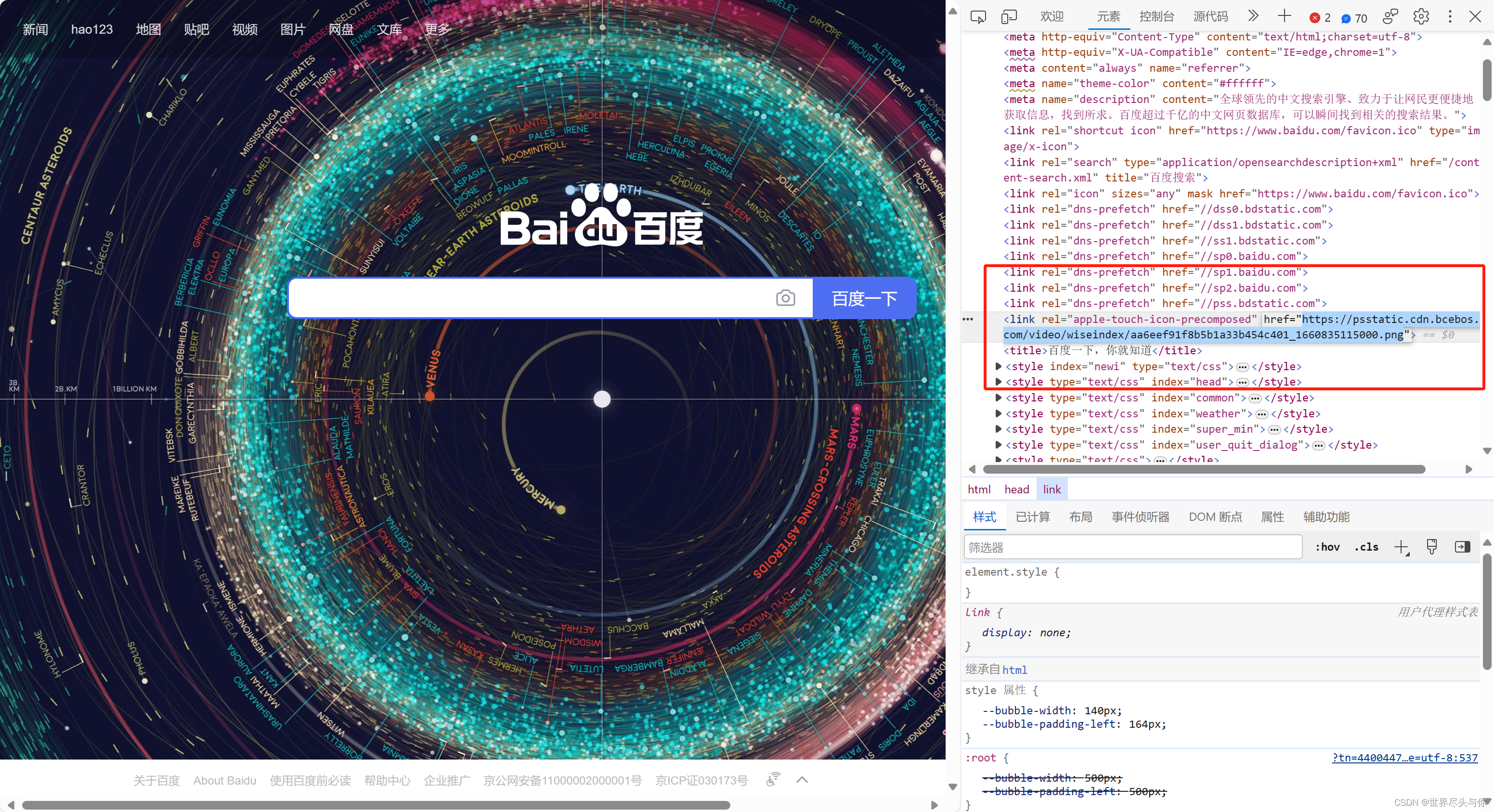Close the DevTools panel
The image size is (1494, 812).
point(1475,16)
